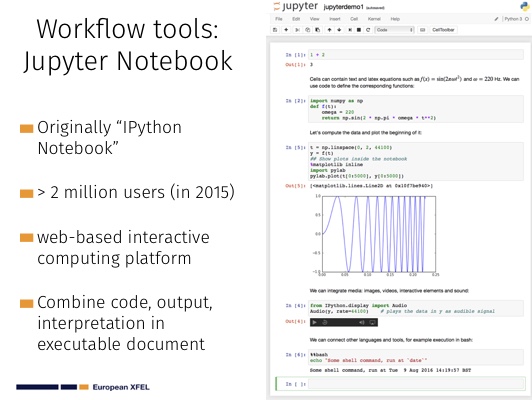Interrupt the kernel with the stop icon
Viewport: 532px width, 400px height.
point(359,30)
